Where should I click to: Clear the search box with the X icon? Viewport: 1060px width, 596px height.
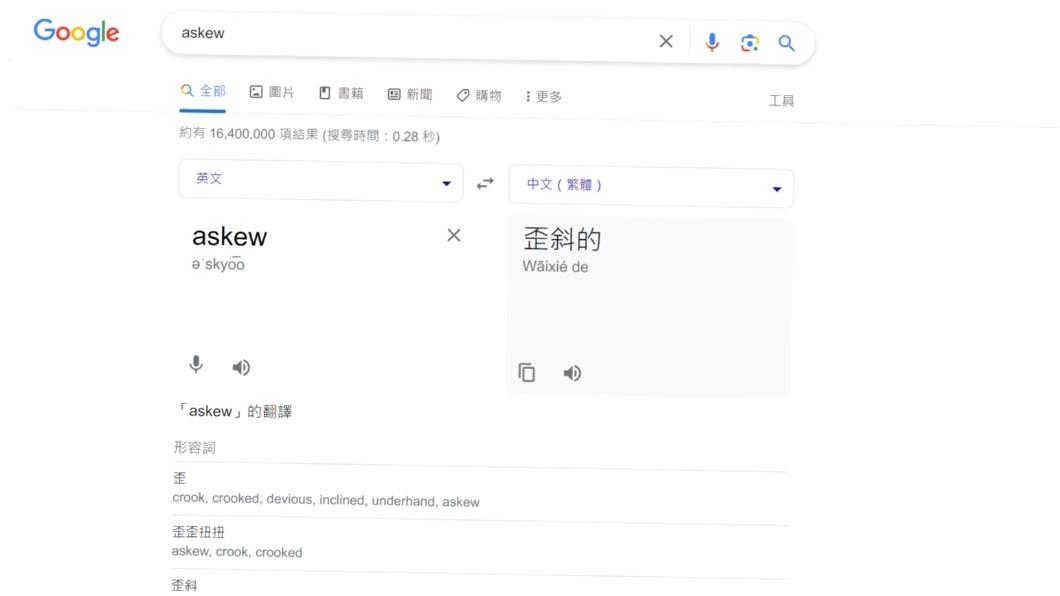(666, 41)
